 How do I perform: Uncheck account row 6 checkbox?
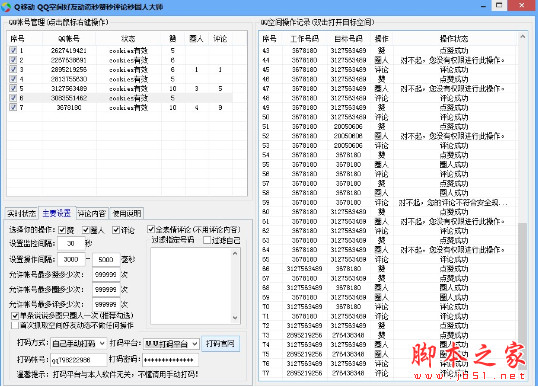(x=13, y=98)
